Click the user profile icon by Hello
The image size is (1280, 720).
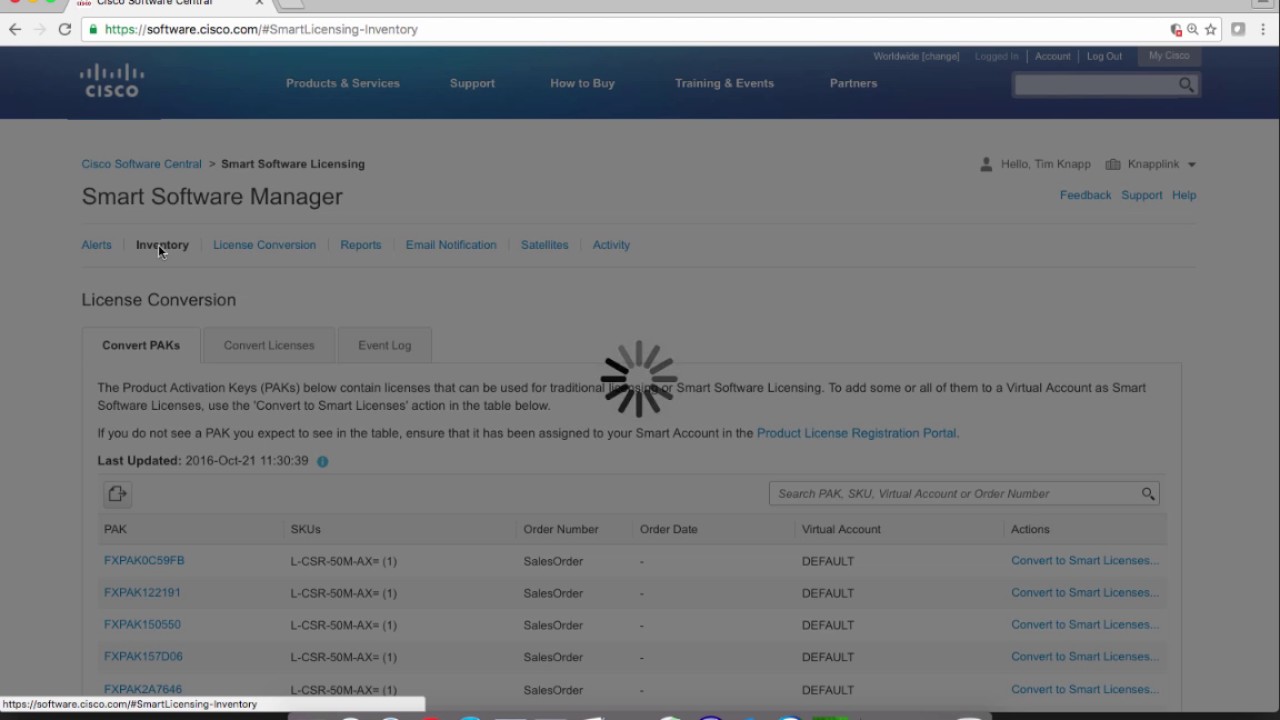[x=986, y=164]
